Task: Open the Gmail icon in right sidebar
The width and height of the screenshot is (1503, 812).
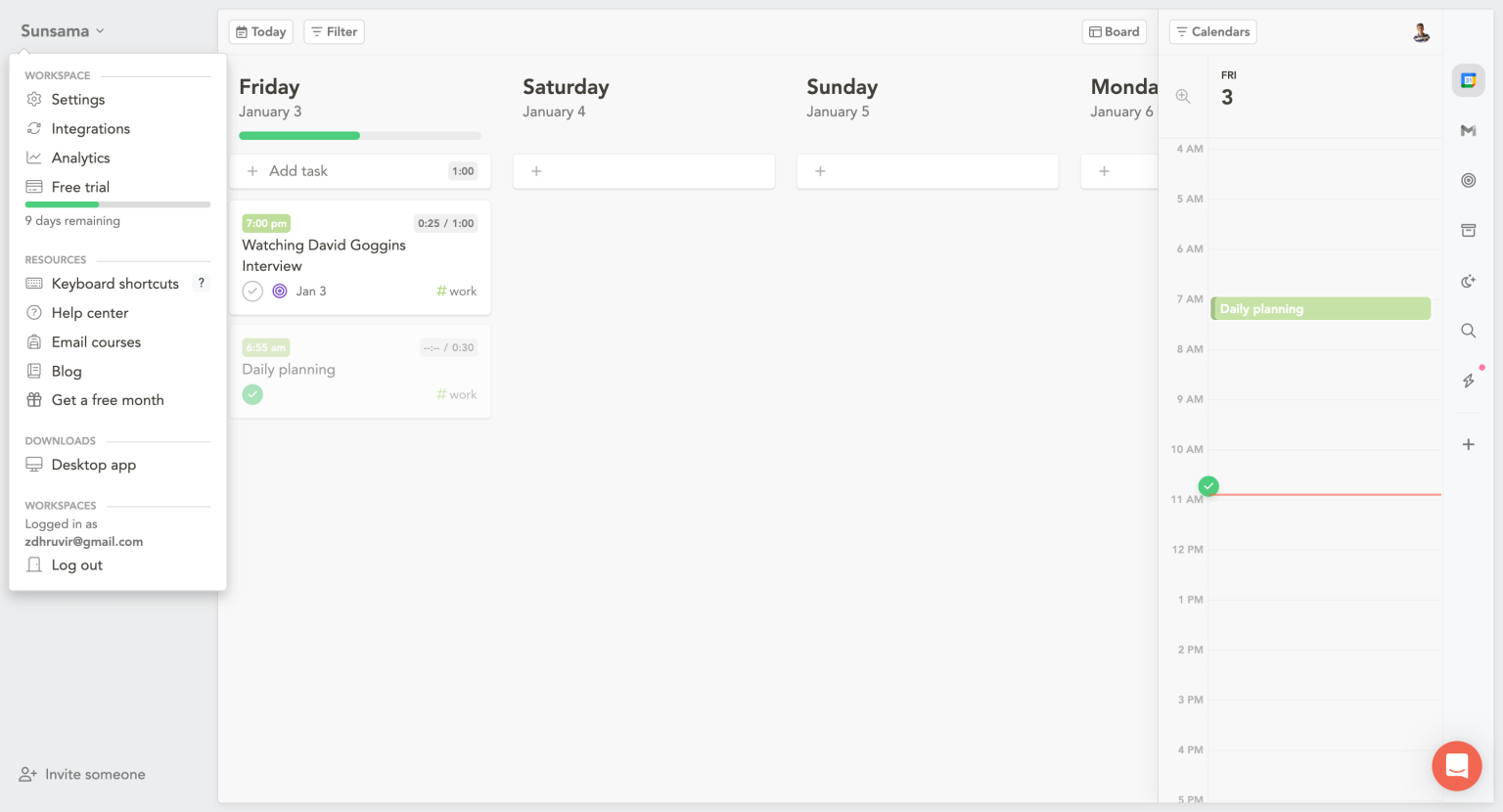Action: coord(1468,130)
